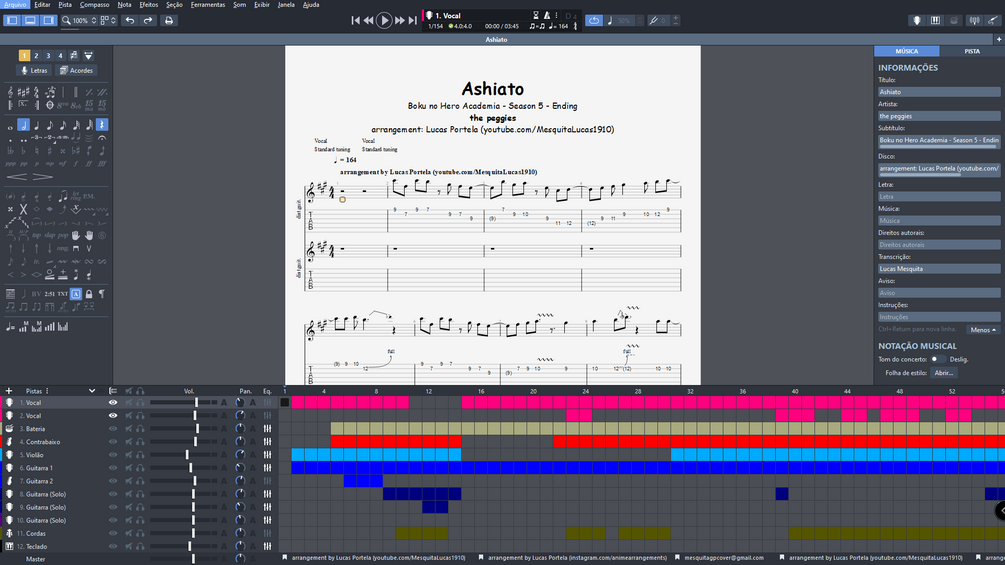Hide track 1. Vocal with eye icon
The image size is (1005, 565).
pyautogui.click(x=113, y=403)
